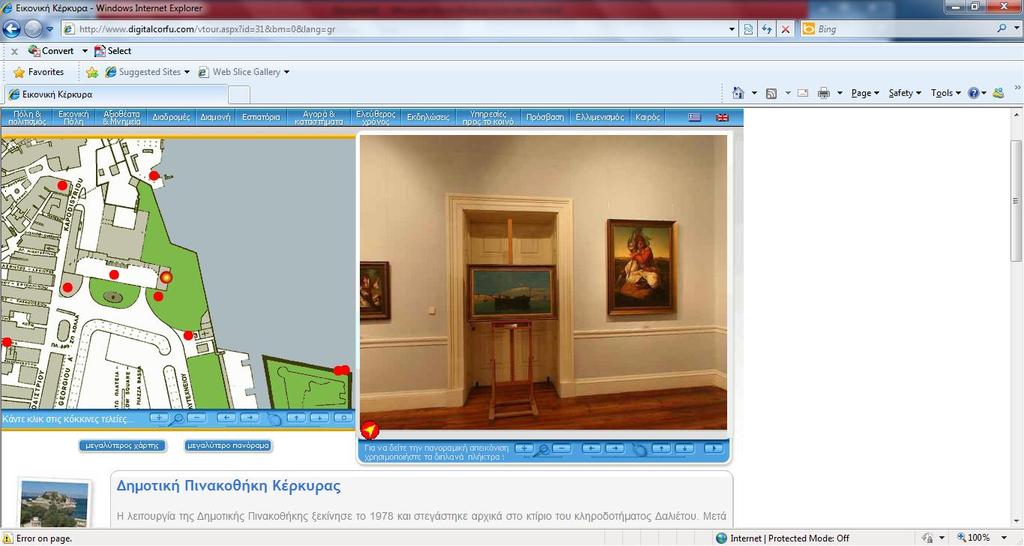Click the last panorama control button
This screenshot has width=1024, height=546.
tap(714, 449)
